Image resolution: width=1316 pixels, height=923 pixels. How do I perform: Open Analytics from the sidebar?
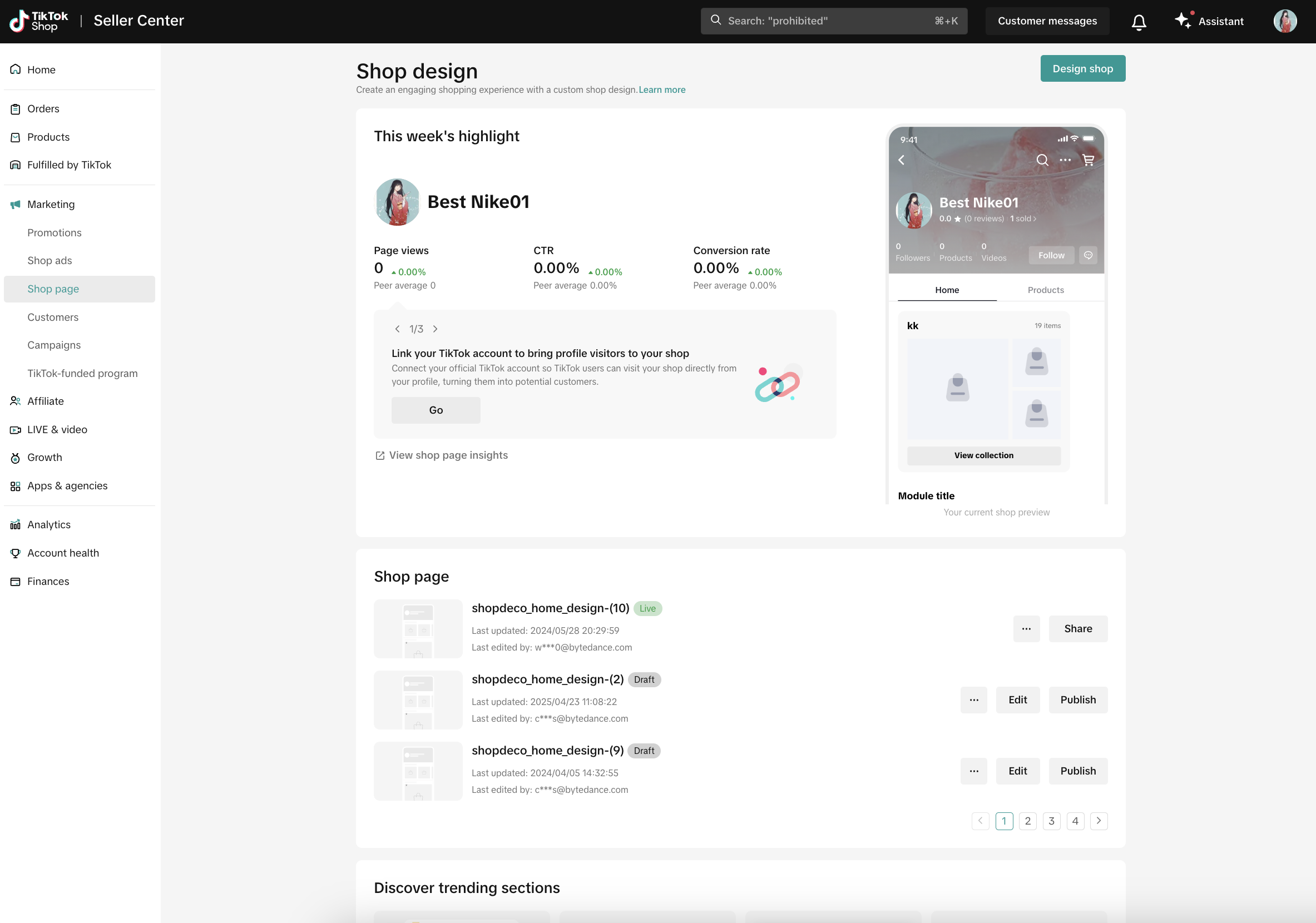click(49, 525)
